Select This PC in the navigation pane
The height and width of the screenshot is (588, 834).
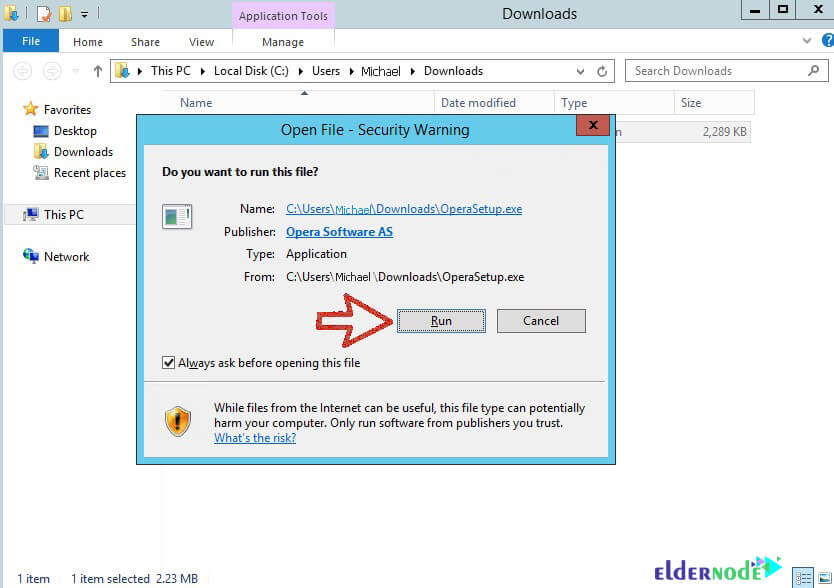(x=64, y=214)
